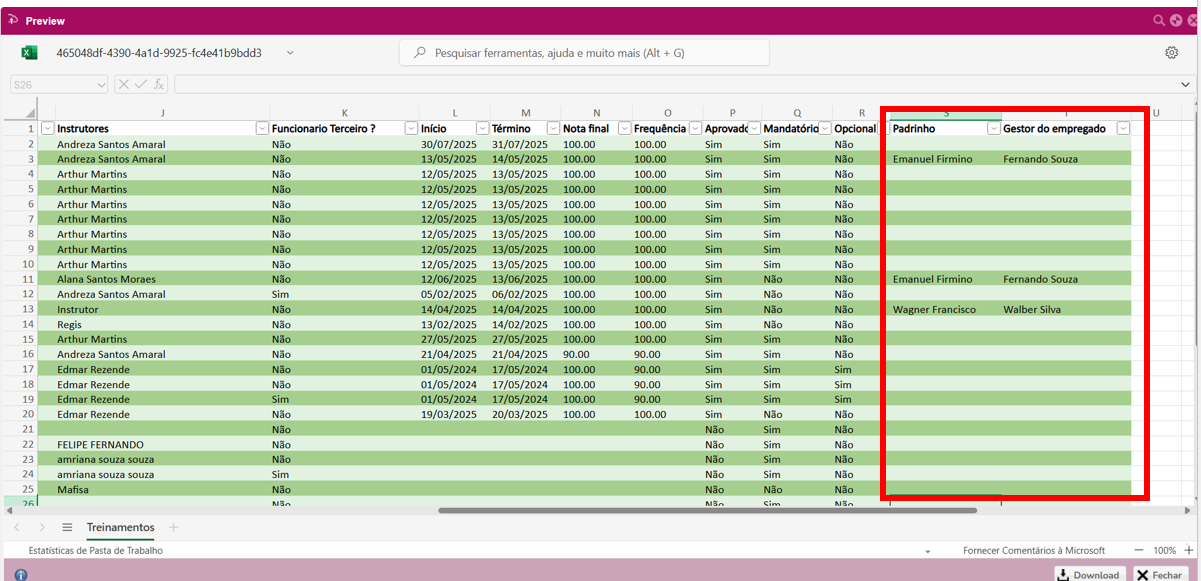Select the Treinamentos sheet tab

click(120, 527)
